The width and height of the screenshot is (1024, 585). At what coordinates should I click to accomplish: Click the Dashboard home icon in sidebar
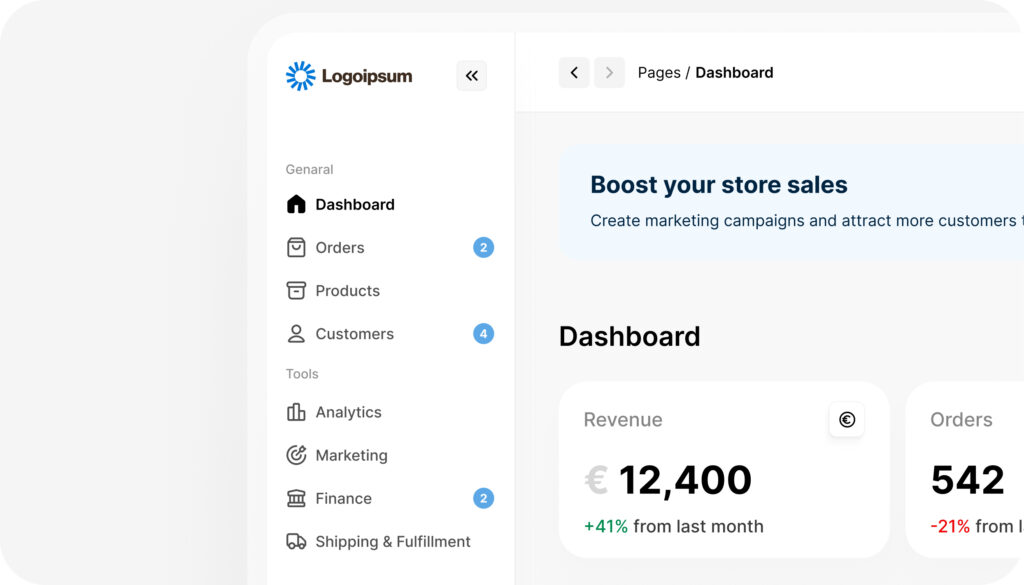tap(296, 204)
